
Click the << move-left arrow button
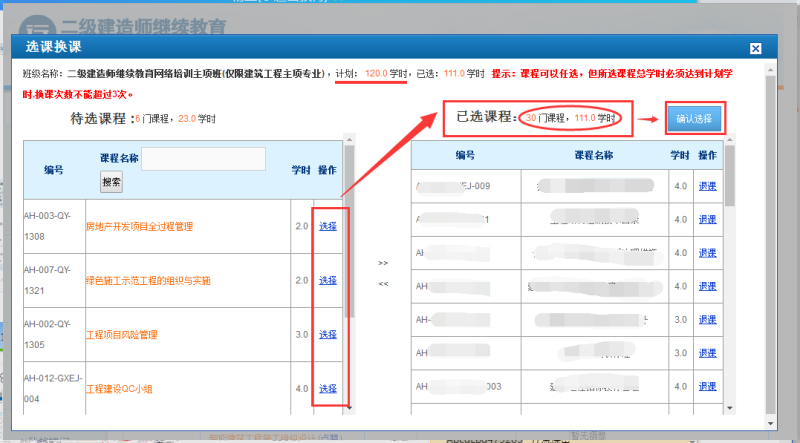click(x=382, y=284)
